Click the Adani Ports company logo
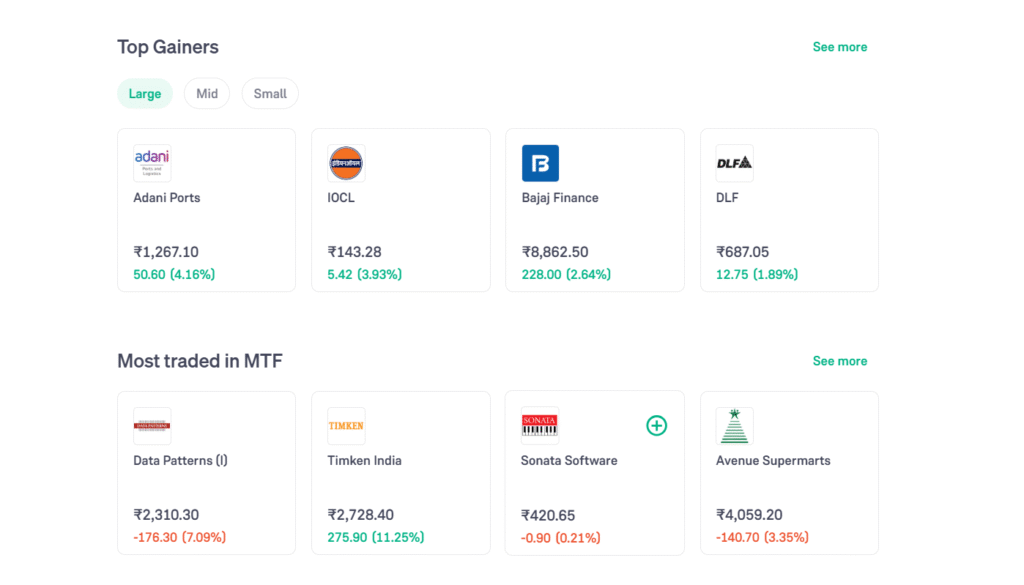 pyautogui.click(x=152, y=162)
